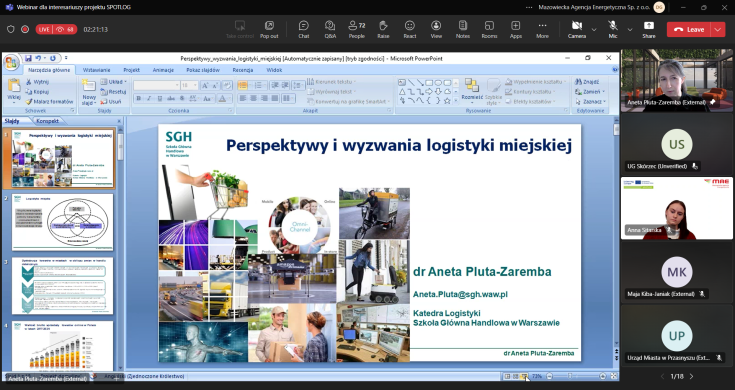Expand the Camera options arrow

point(594,30)
